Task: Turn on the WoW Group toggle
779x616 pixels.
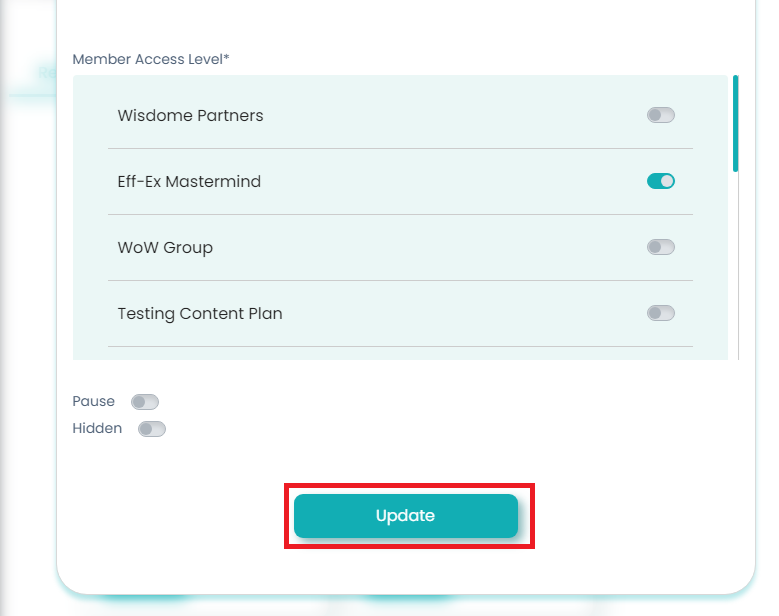Action: click(x=660, y=247)
